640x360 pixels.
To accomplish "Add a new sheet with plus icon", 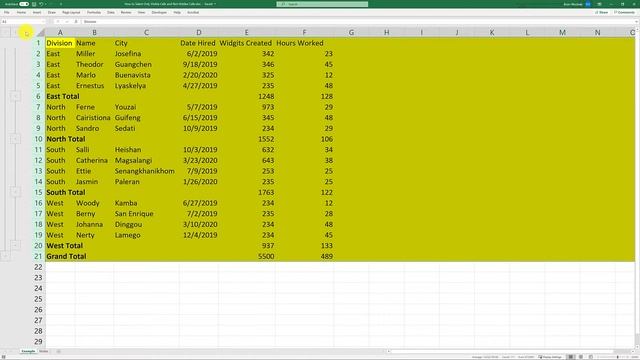I will [58, 351].
